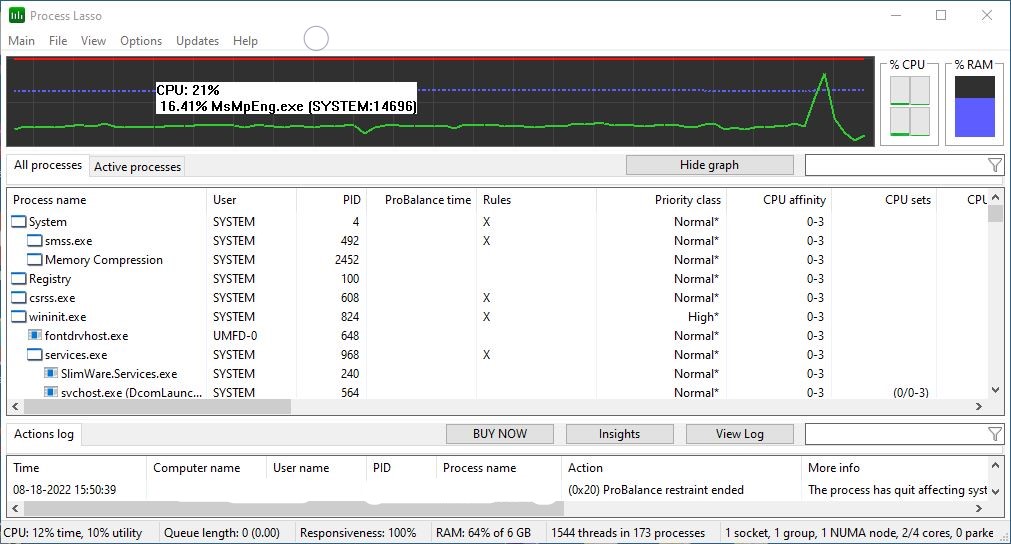The image size is (1011, 544).
Task: Open the View menu
Action: coord(93,41)
